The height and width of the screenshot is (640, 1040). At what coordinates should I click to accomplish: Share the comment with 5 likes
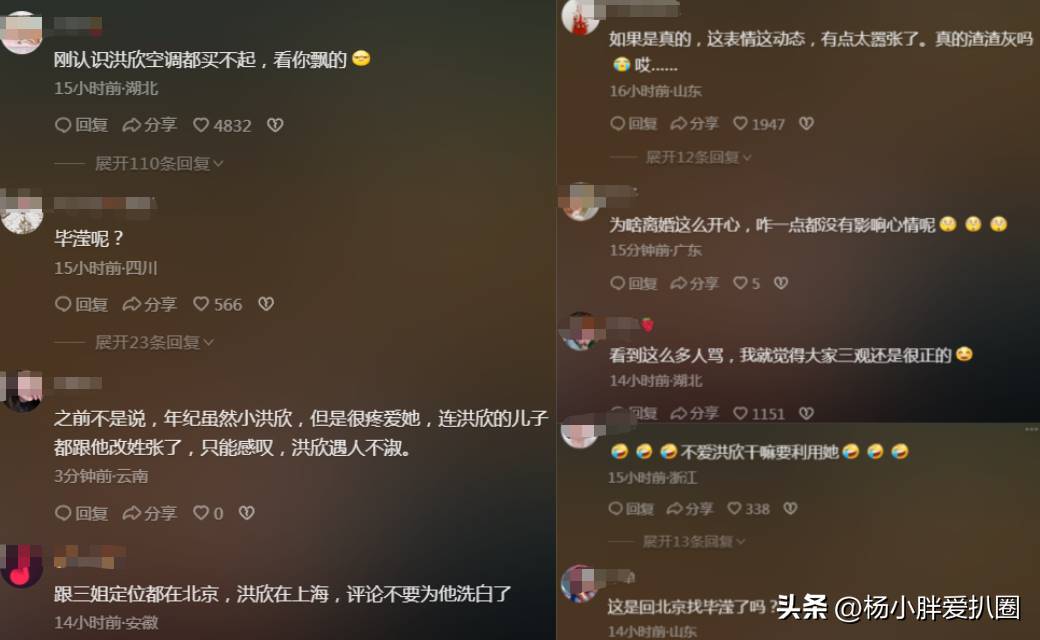tap(694, 283)
